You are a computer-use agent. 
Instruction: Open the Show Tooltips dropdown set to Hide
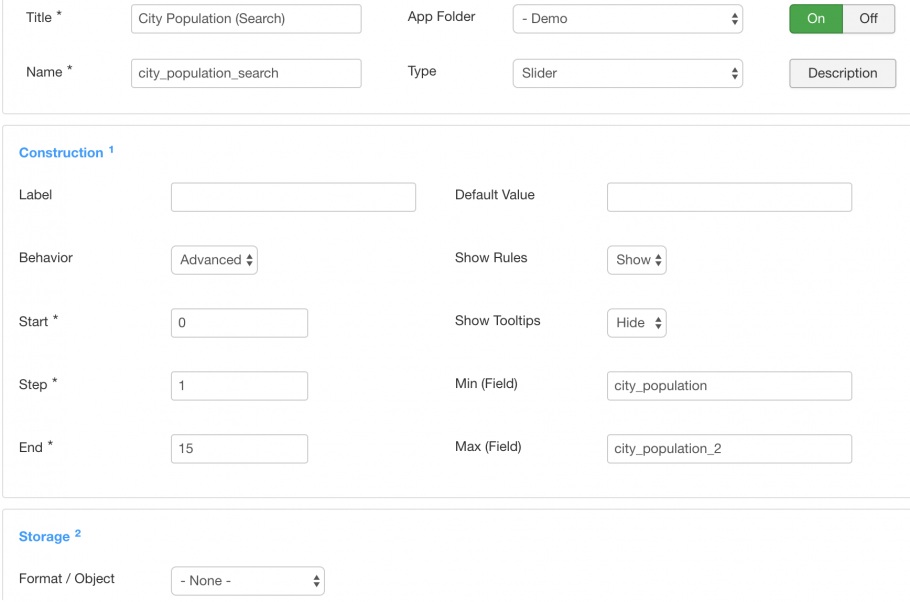coord(637,323)
